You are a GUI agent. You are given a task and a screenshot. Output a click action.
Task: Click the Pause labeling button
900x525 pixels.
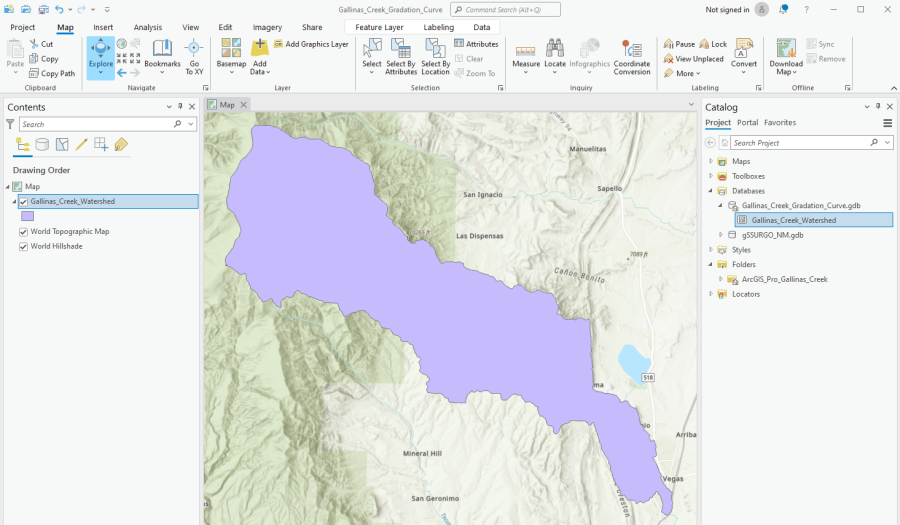pyautogui.click(x=679, y=44)
